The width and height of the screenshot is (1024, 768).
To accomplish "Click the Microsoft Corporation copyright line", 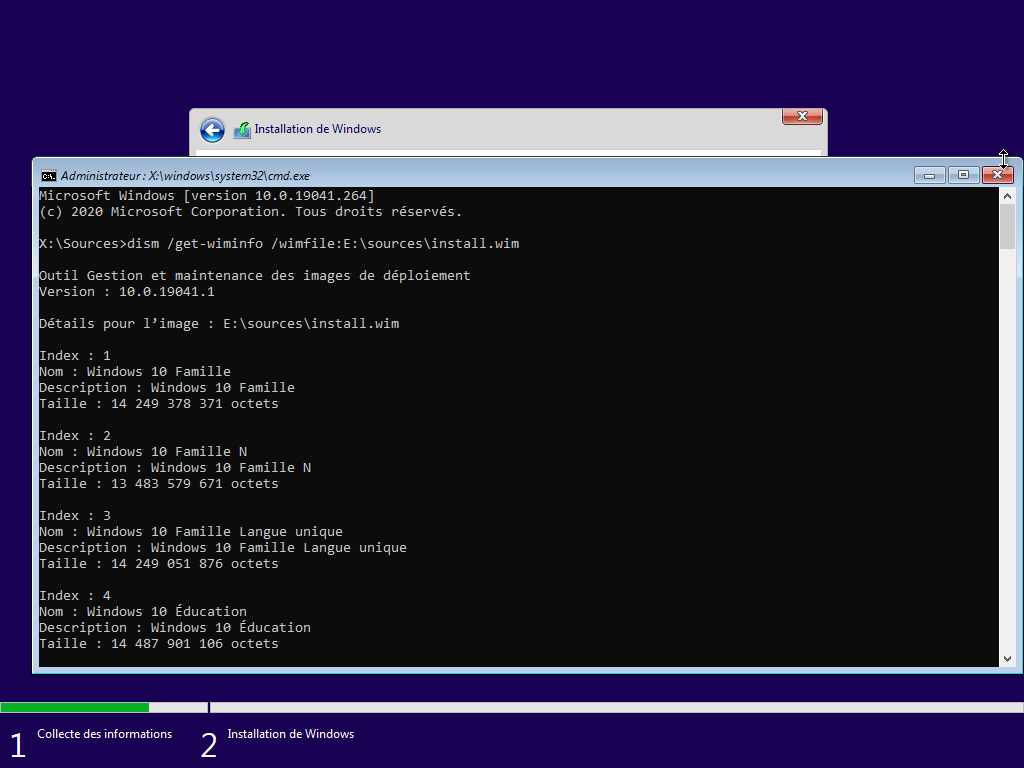I will tap(251, 212).
